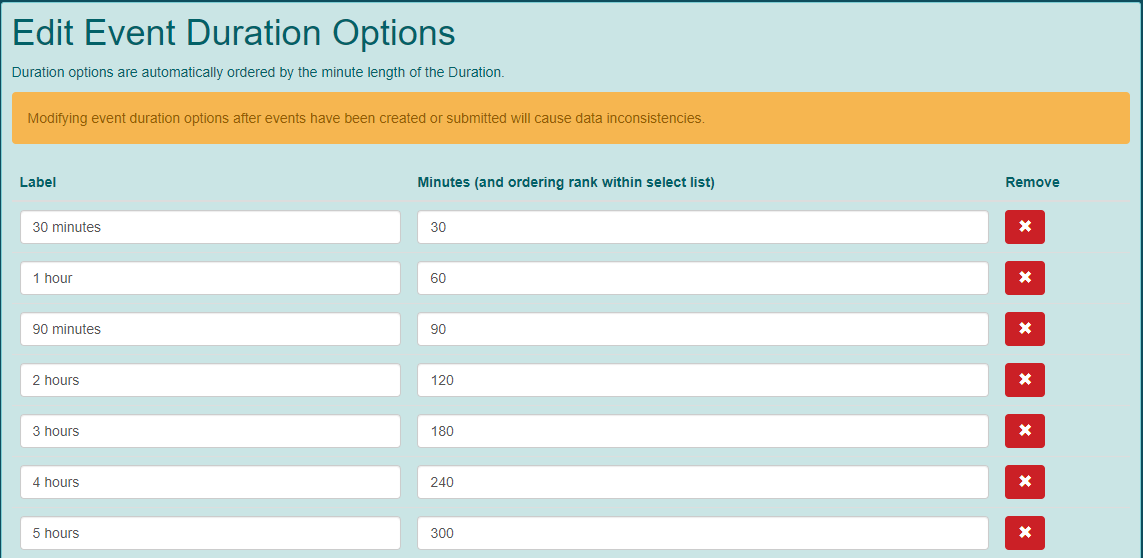1143x558 pixels.
Task: Focus the minutes field containing 180
Action: [x=703, y=431]
